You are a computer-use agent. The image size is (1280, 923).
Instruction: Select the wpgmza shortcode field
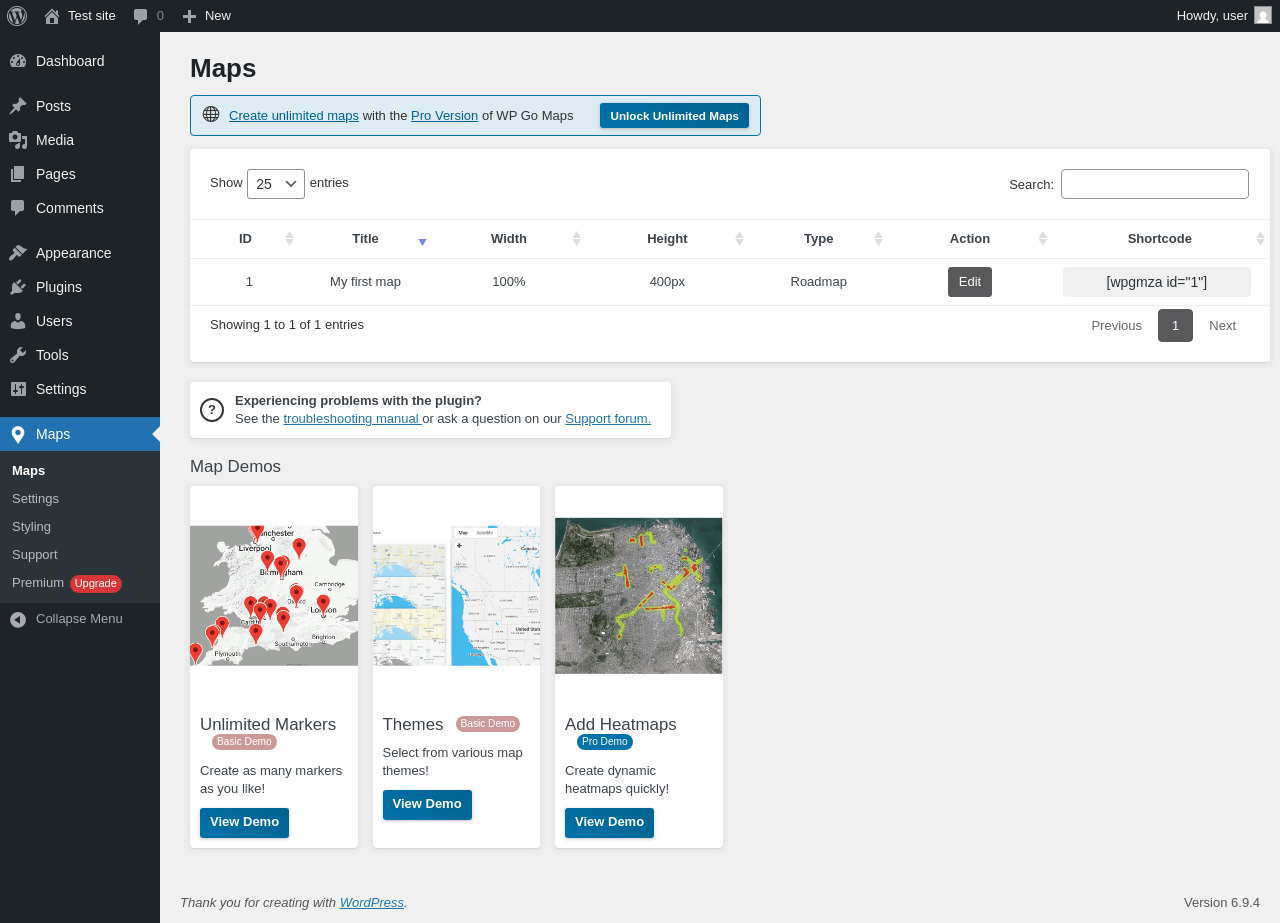(x=1156, y=282)
